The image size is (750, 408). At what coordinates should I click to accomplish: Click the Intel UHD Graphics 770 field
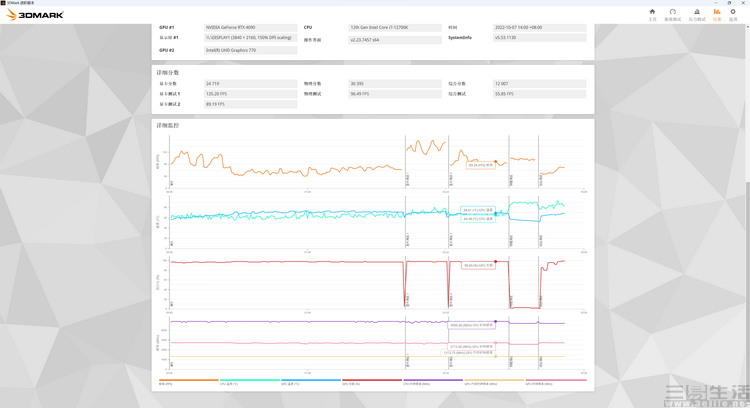pos(250,50)
